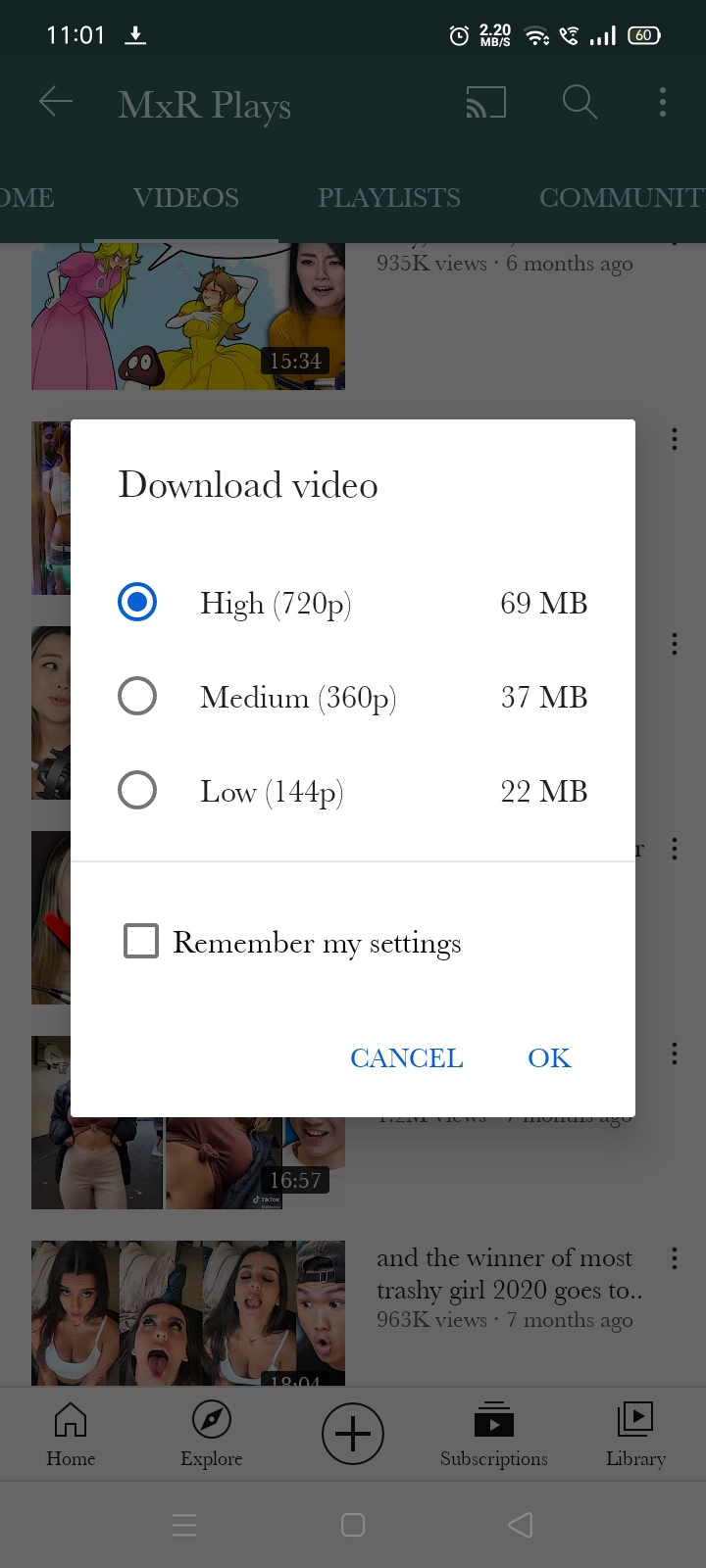Tap the back arrow icon
This screenshot has width=706, height=1568.
[x=56, y=102]
